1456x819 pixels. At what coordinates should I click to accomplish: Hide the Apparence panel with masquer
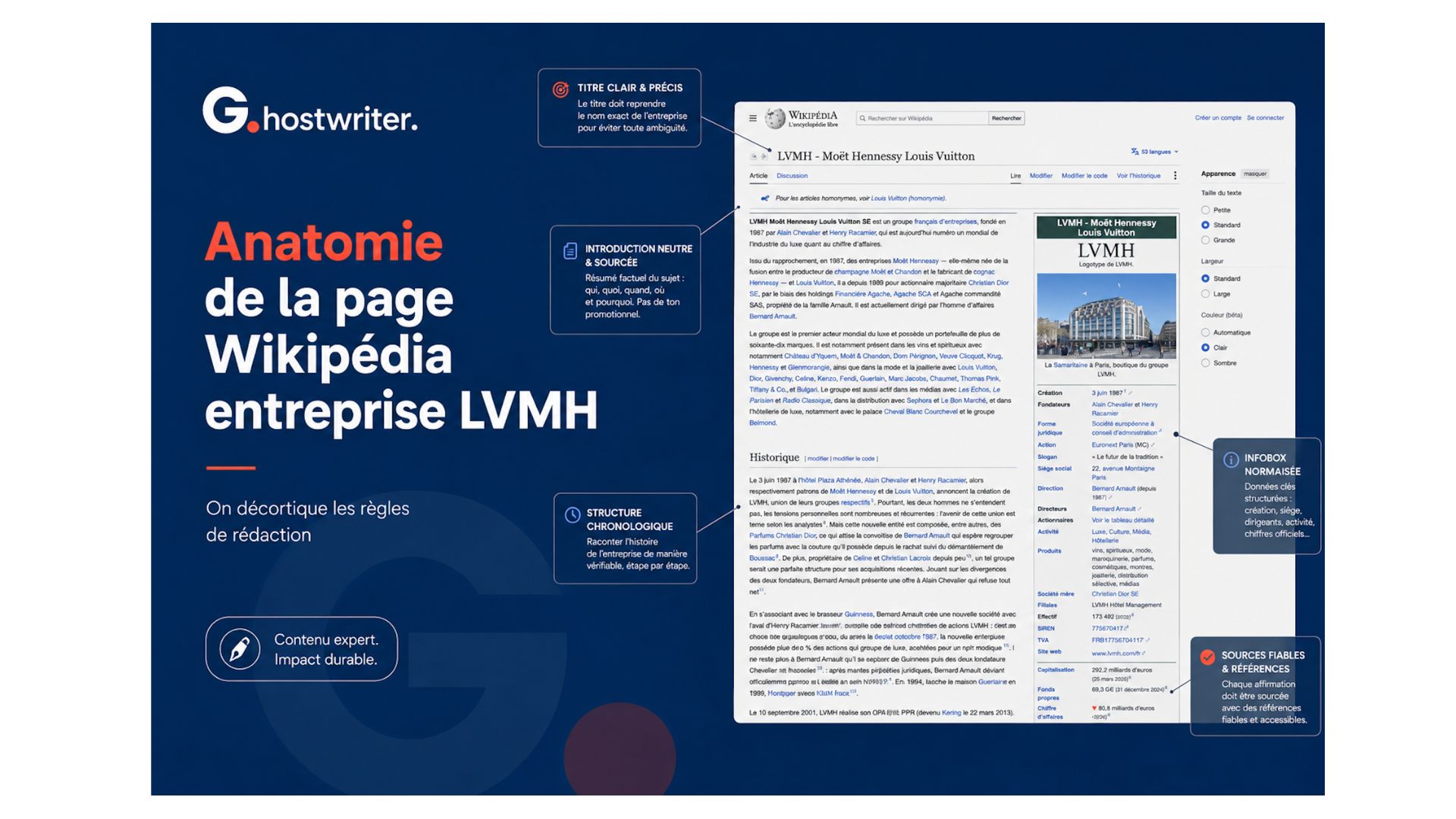1255,174
